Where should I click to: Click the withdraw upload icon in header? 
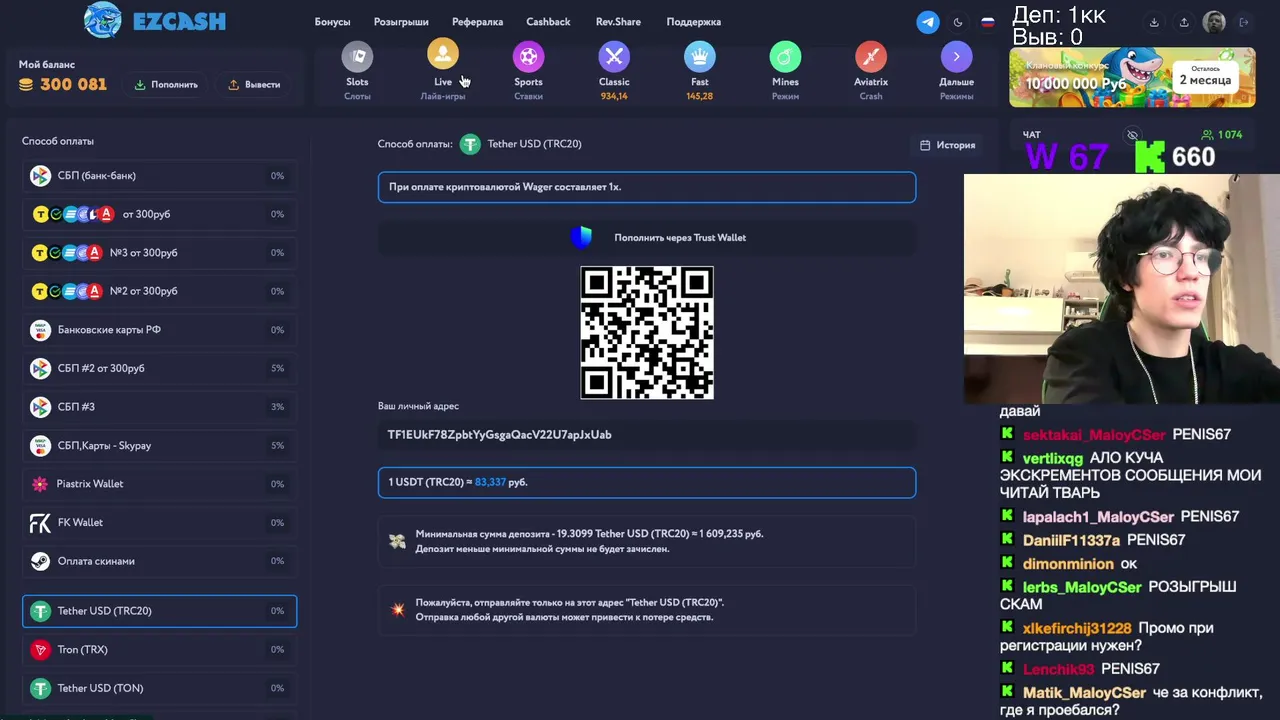pos(1184,22)
